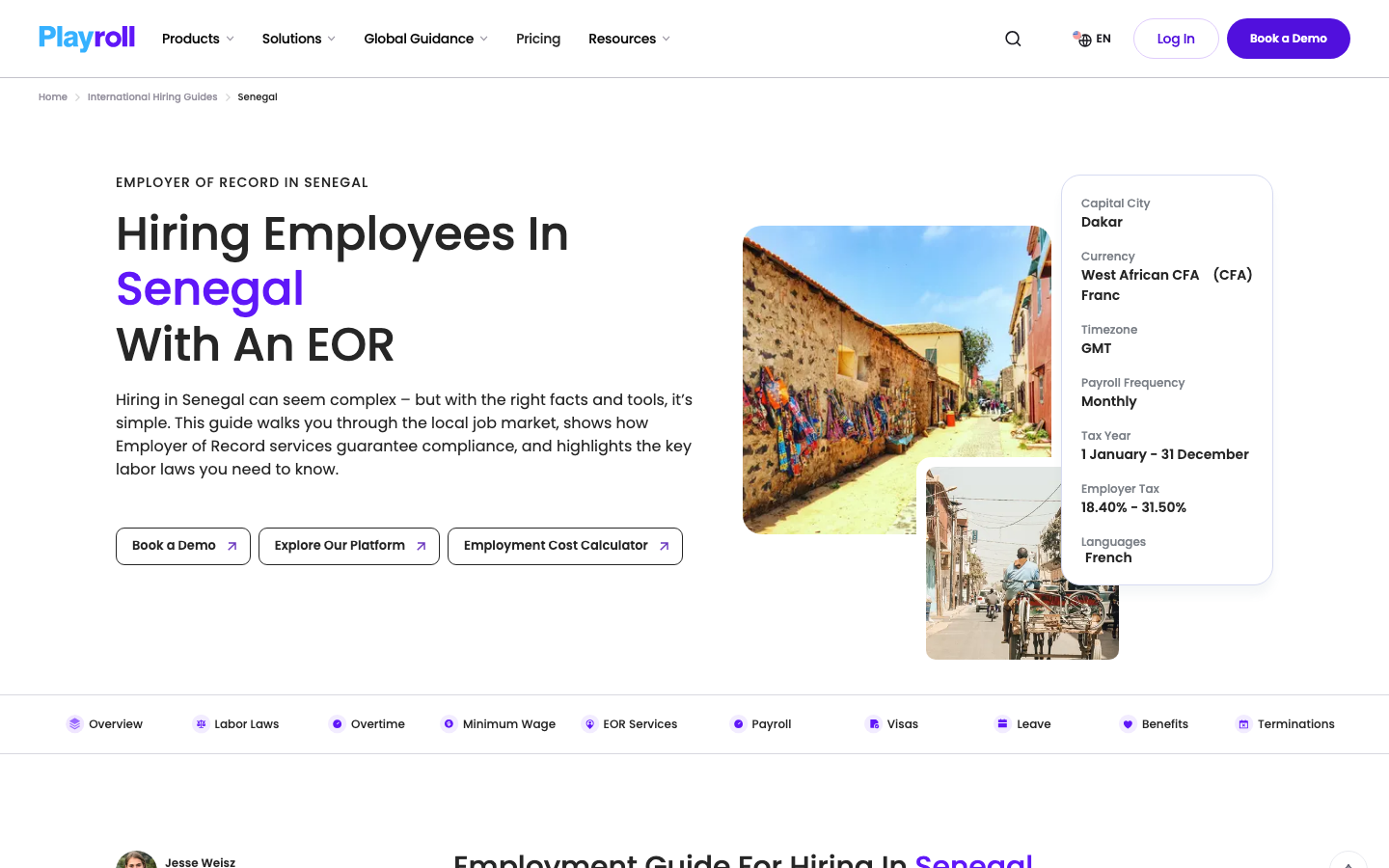Screen dimensions: 1389x868
Task: Click the Log In button
Action: click(1176, 39)
